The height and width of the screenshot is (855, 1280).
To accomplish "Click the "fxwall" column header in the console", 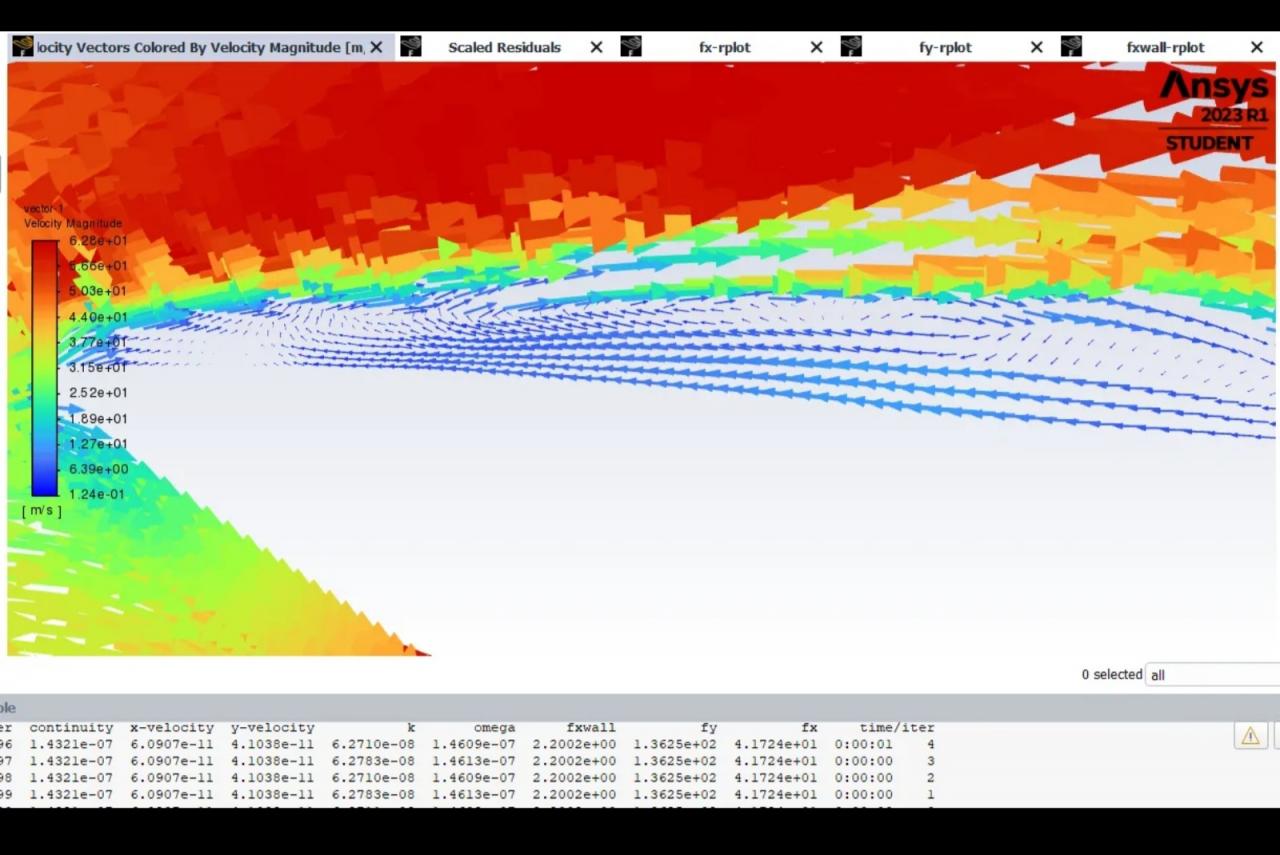I will pos(591,728).
